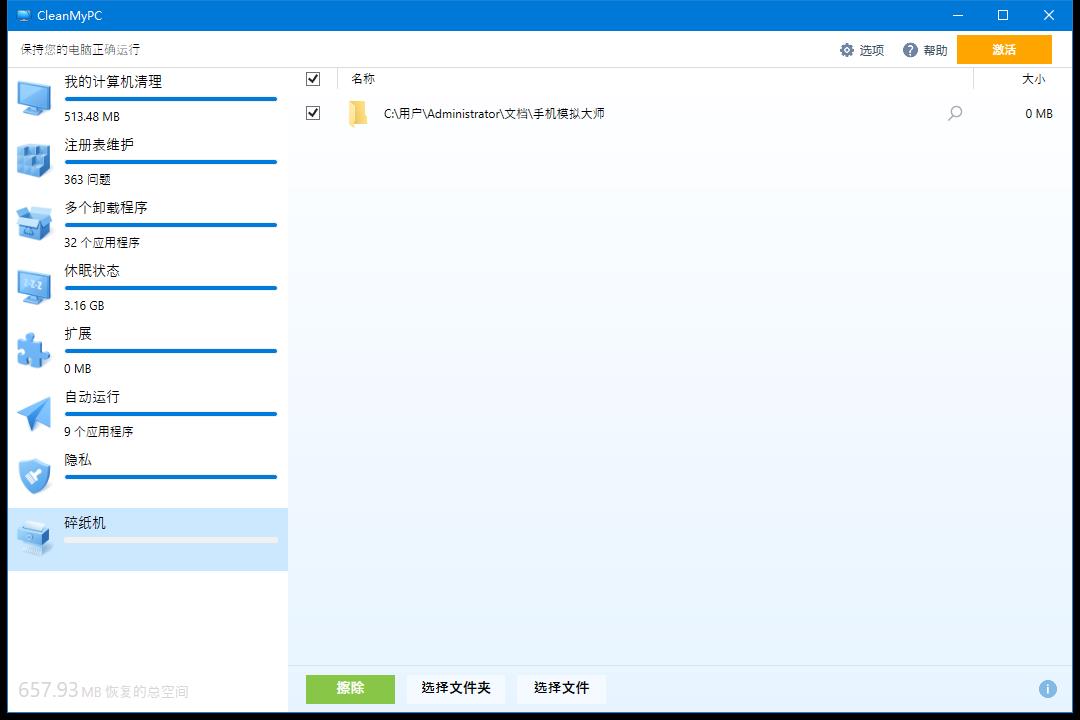Sort the list by the 大小 column header
The width and height of the screenshot is (1080, 720).
1033,79
